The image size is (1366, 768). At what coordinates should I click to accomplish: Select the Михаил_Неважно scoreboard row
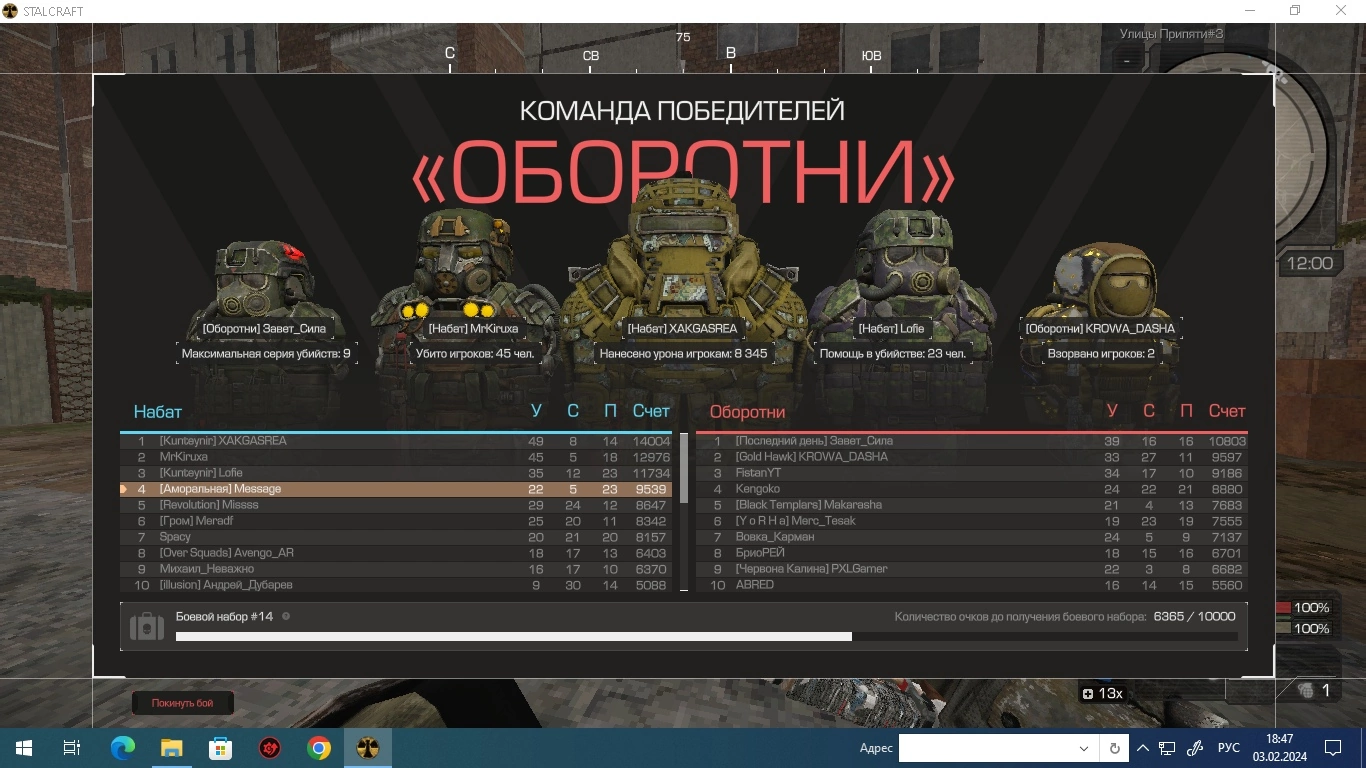[x=396, y=569]
